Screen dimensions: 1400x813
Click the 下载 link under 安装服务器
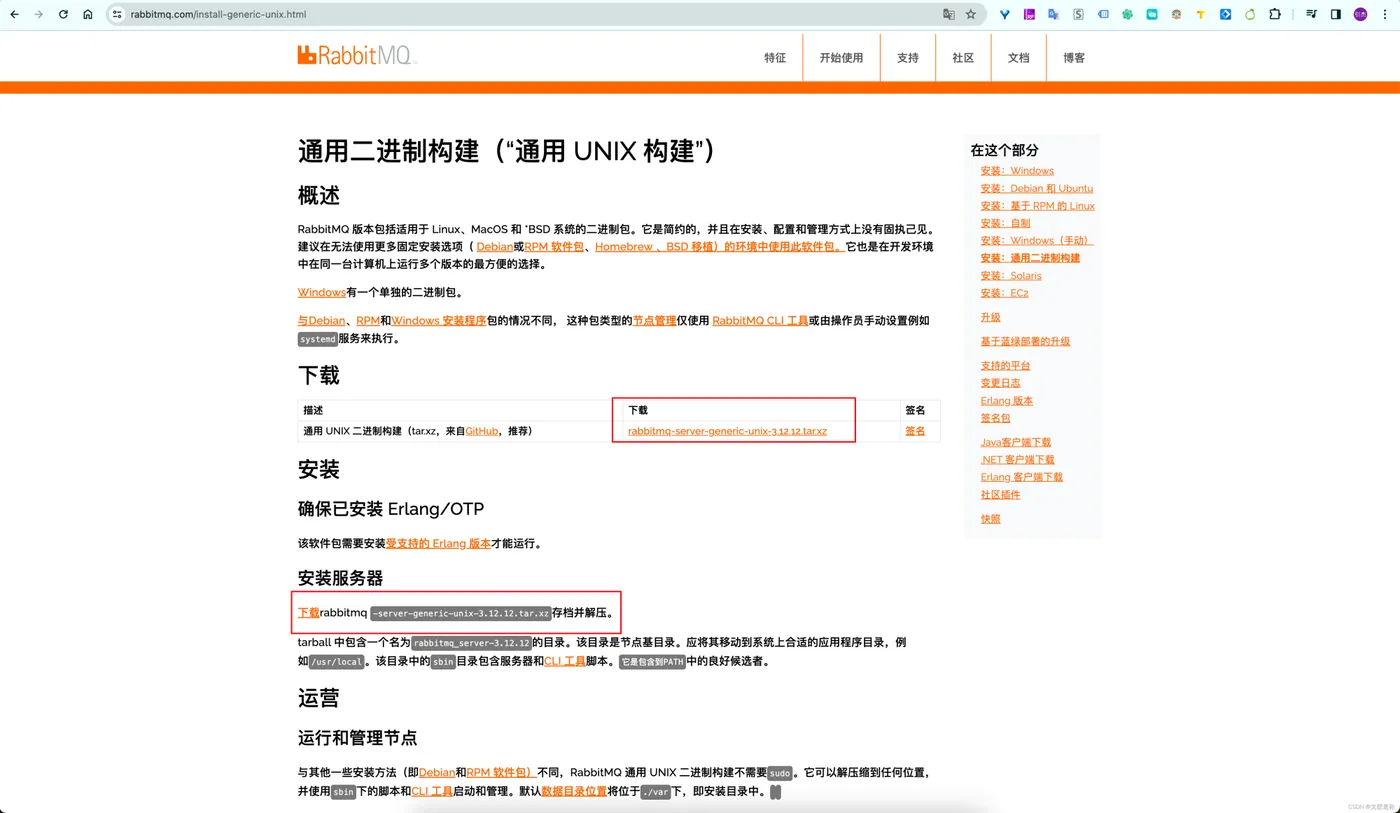309,612
